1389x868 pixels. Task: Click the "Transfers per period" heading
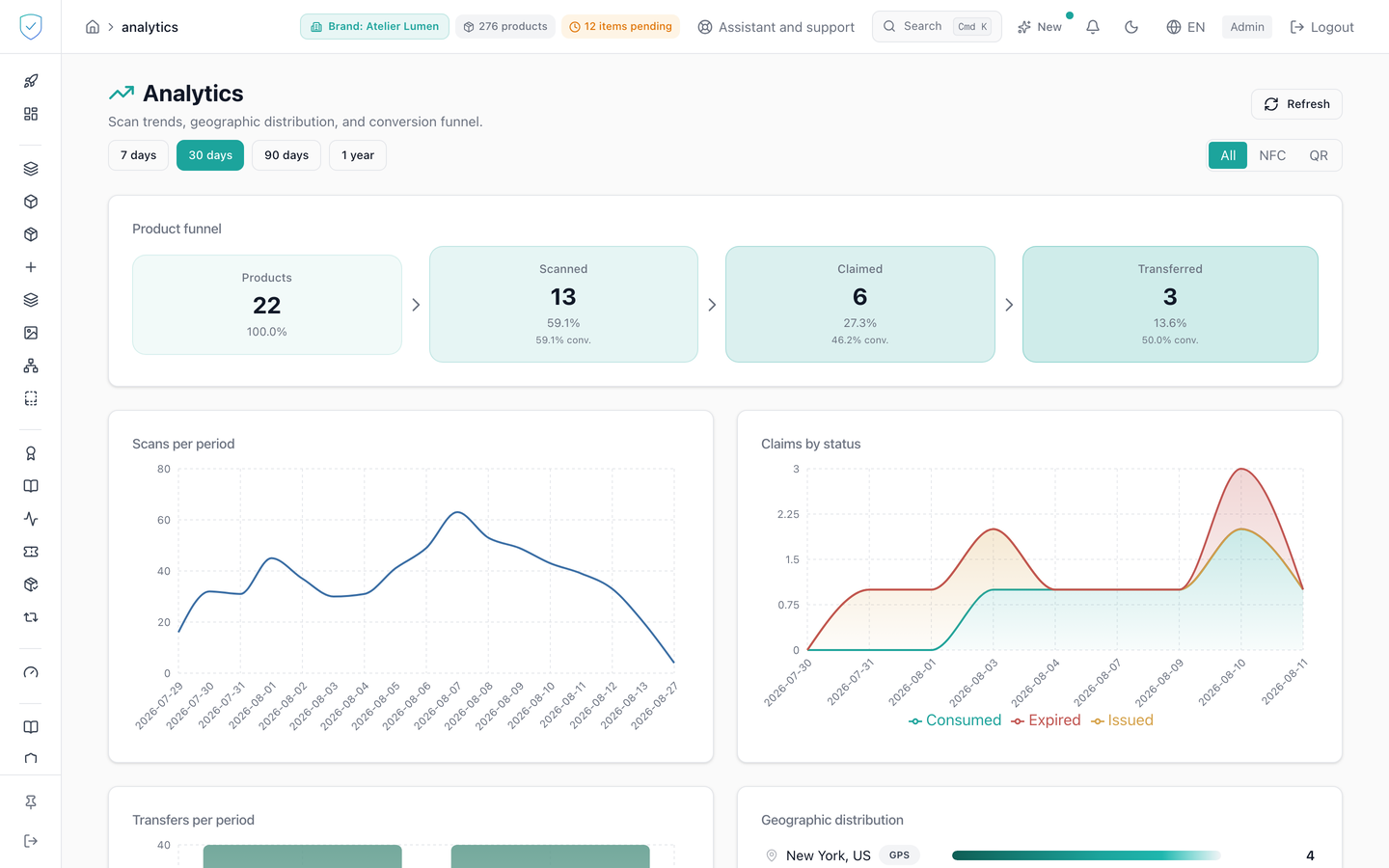(x=193, y=820)
